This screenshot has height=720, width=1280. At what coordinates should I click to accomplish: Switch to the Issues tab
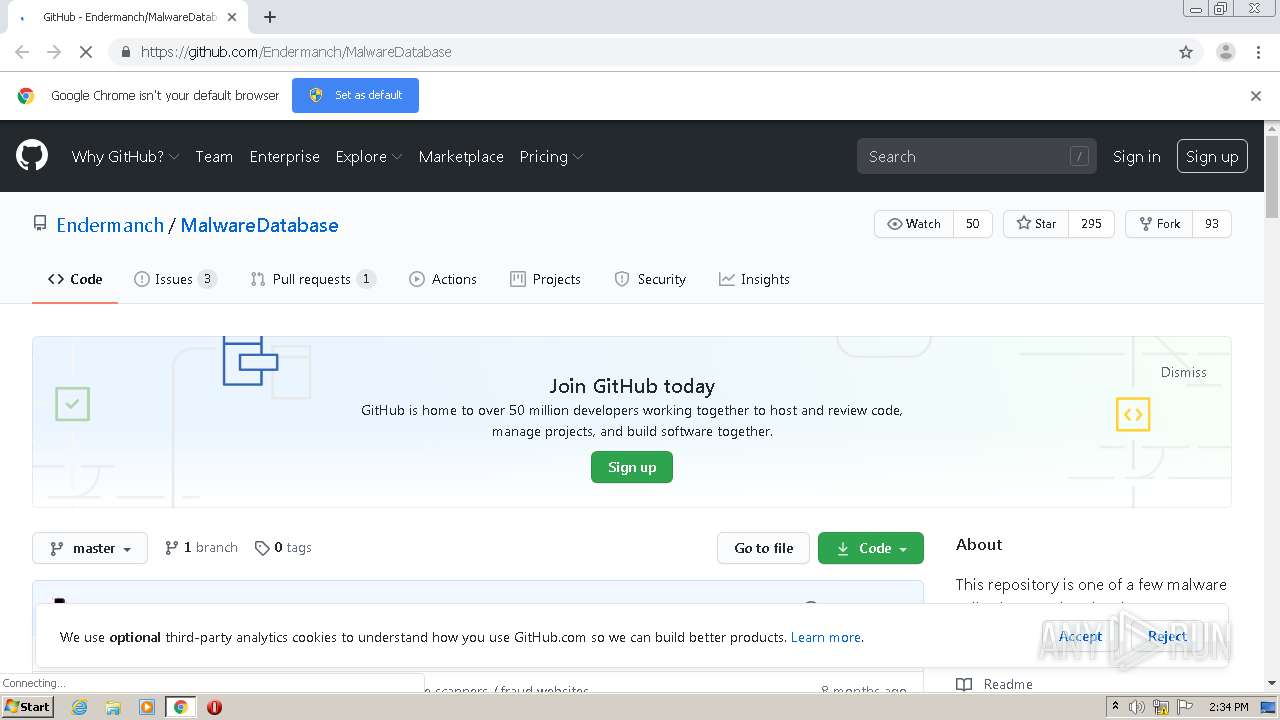174,279
